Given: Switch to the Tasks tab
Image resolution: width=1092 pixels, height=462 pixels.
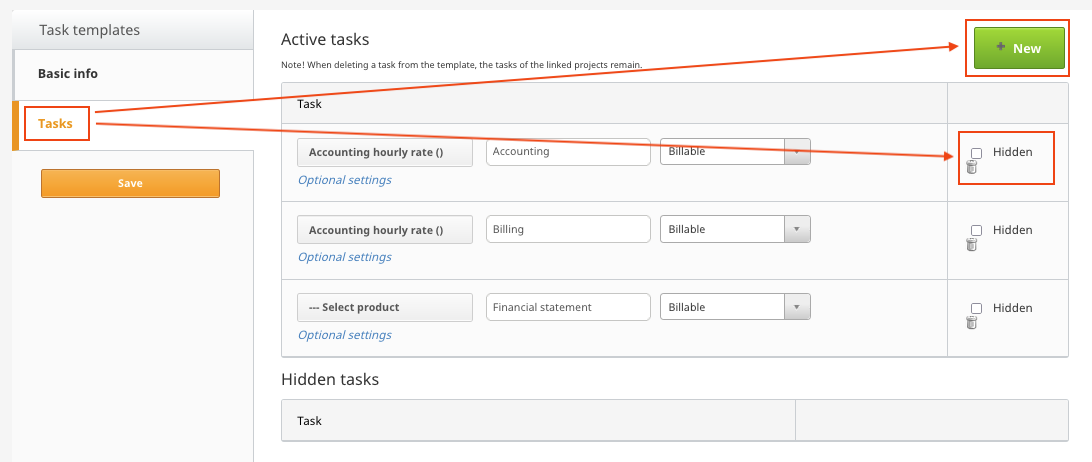Looking at the screenshot, I should (56, 124).
